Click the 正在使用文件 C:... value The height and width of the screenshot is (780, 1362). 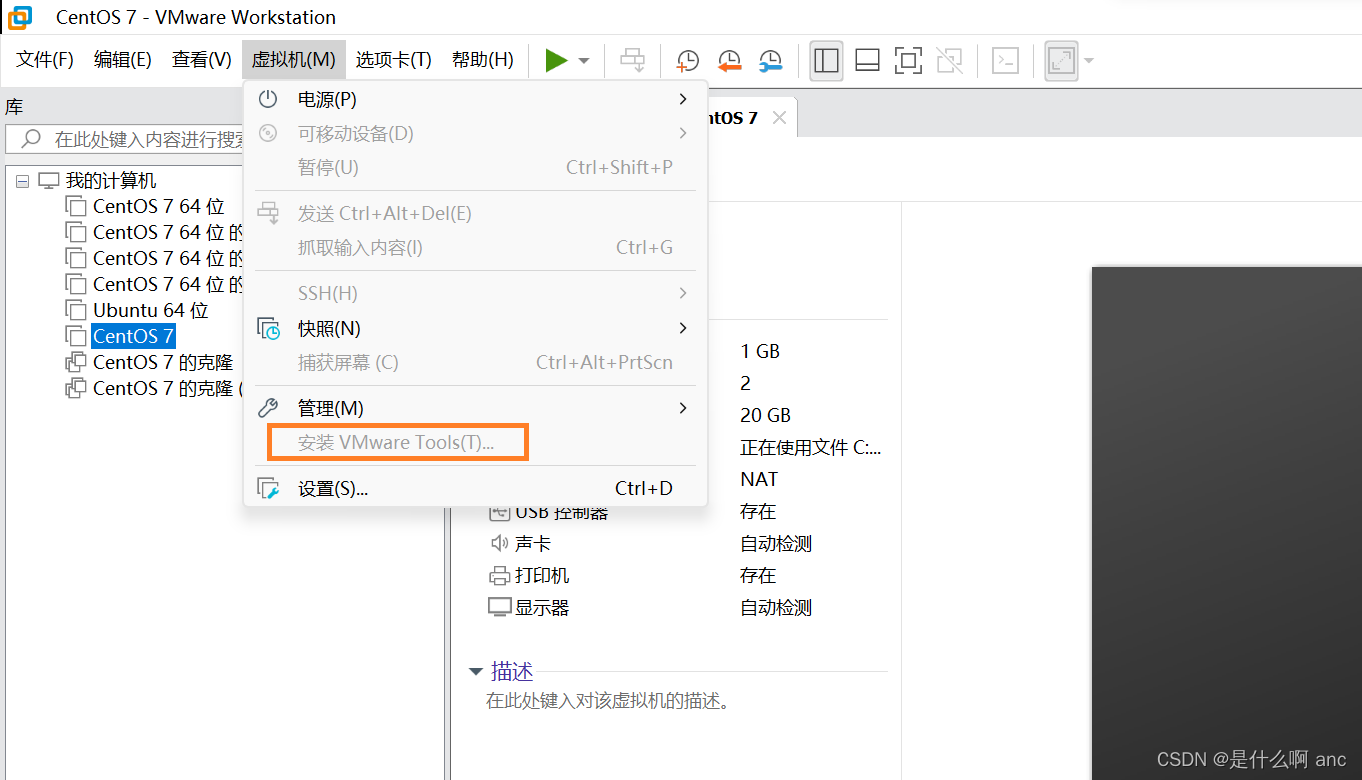pyautogui.click(x=811, y=448)
